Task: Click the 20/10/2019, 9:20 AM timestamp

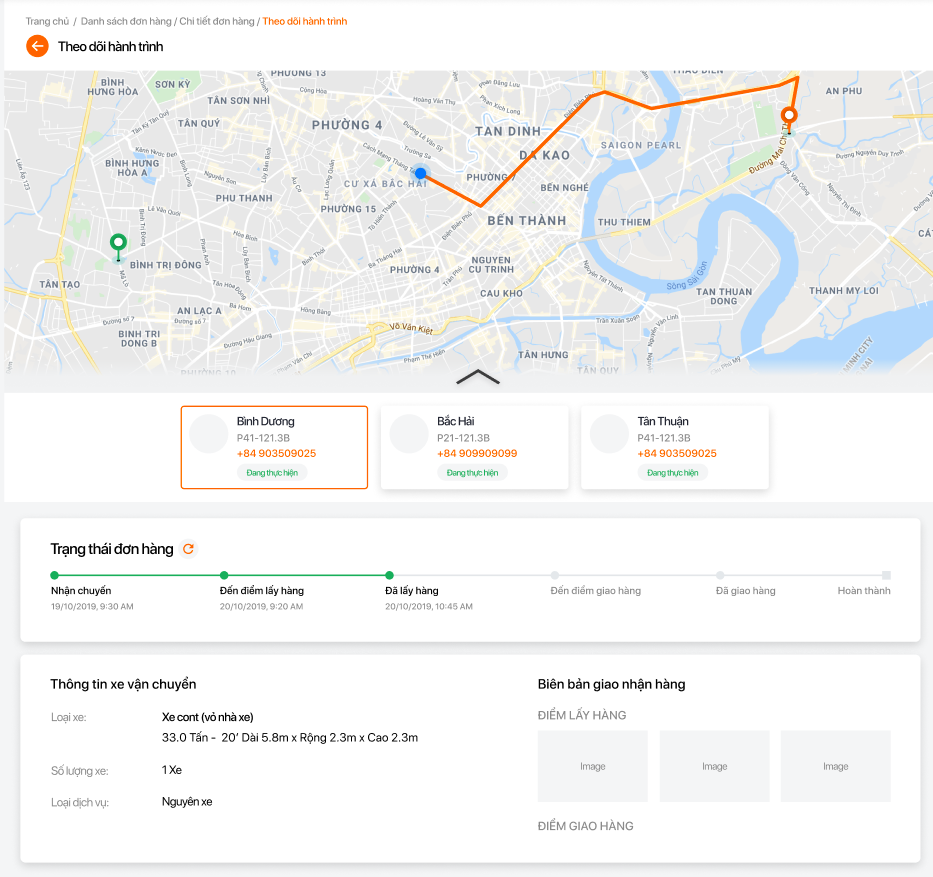Action: pyautogui.click(x=261, y=606)
